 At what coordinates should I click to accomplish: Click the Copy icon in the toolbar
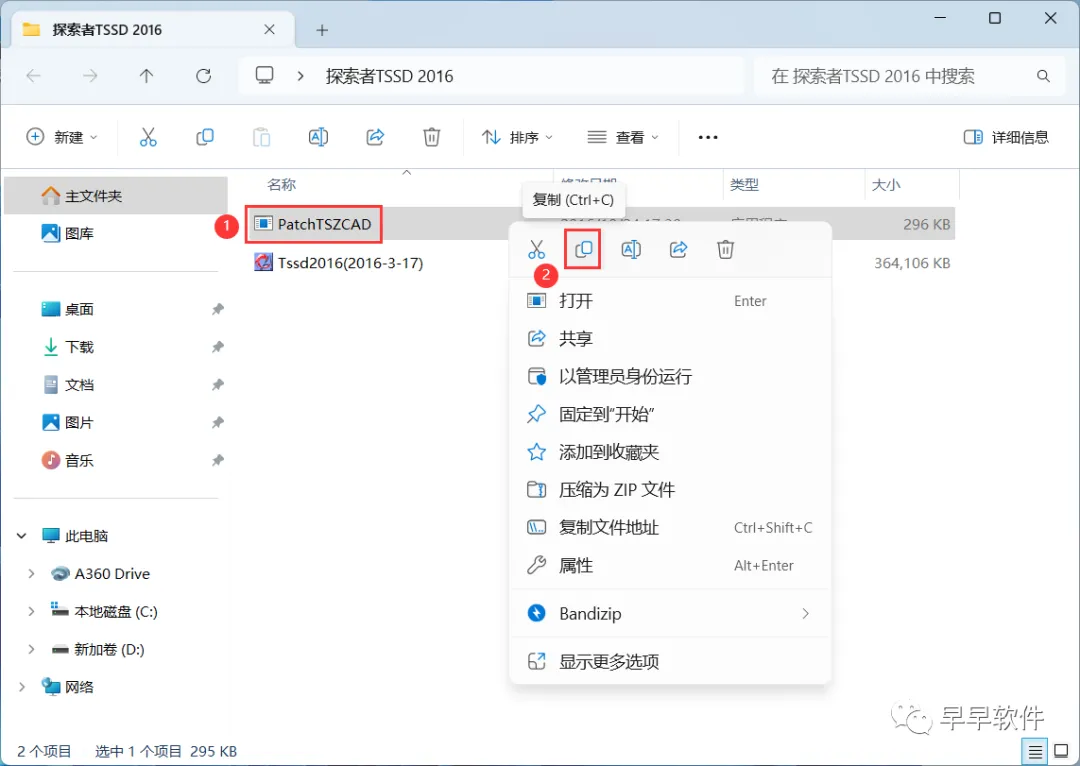tap(205, 137)
